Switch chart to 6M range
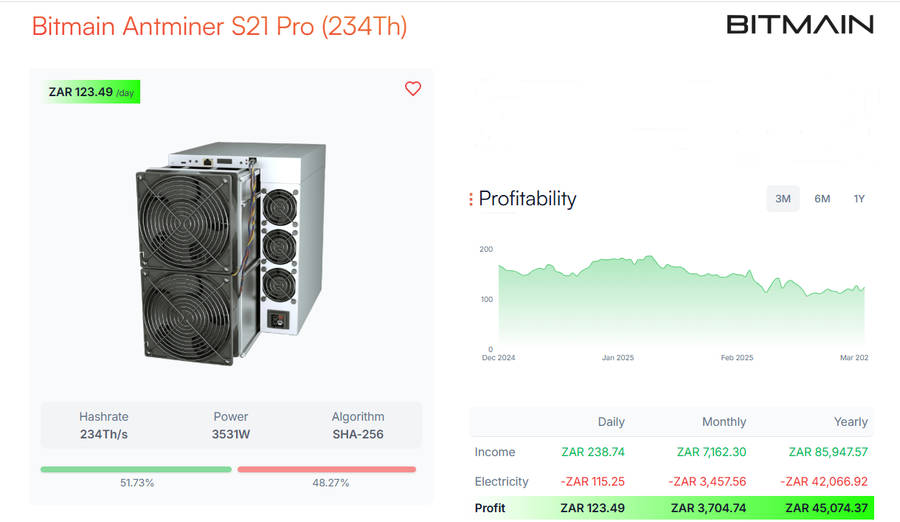Screen dimensions: 900x522 (822, 199)
